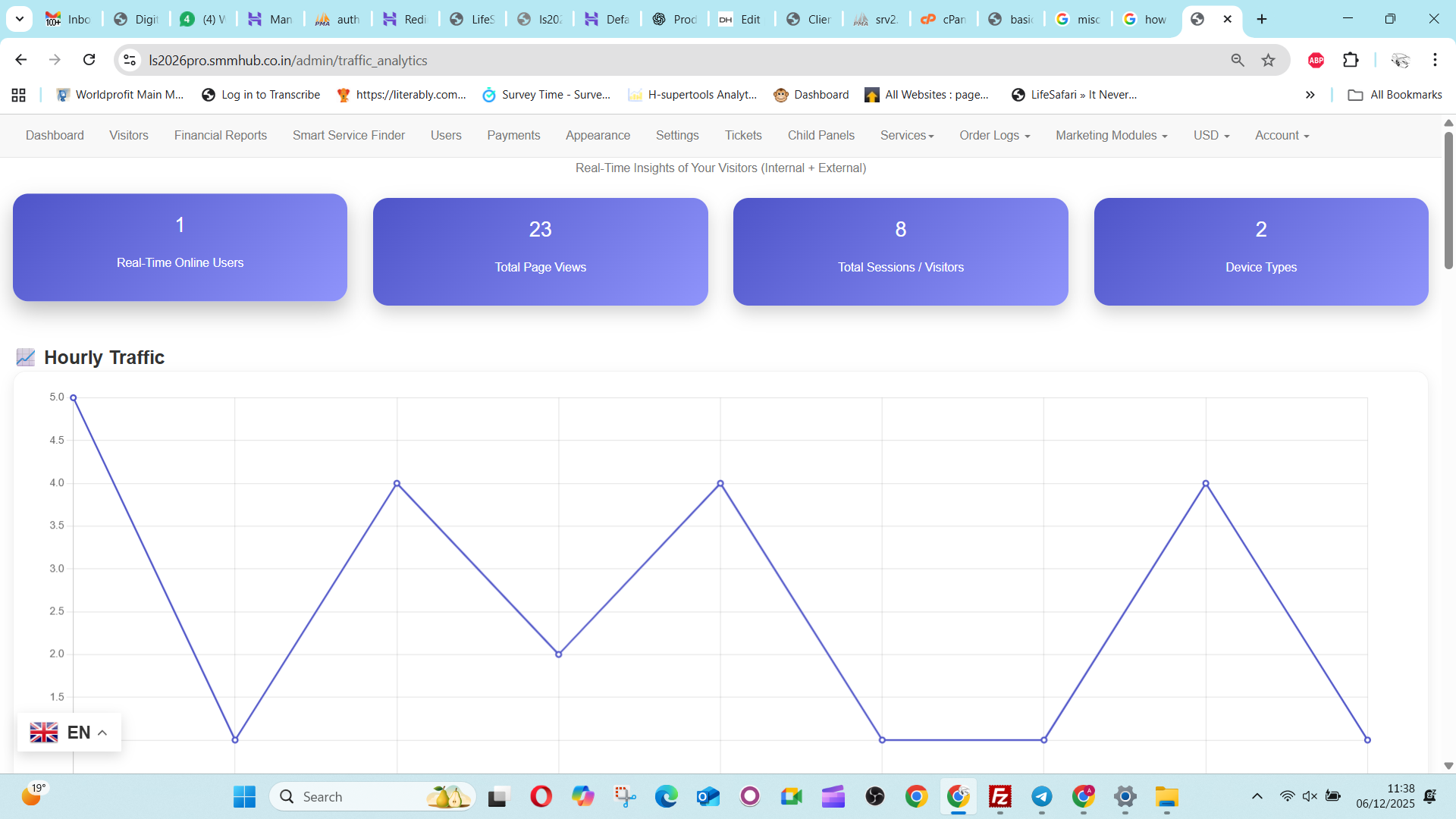Go to Financial Reports in the menu
The image size is (1456, 819).
(221, 136)
